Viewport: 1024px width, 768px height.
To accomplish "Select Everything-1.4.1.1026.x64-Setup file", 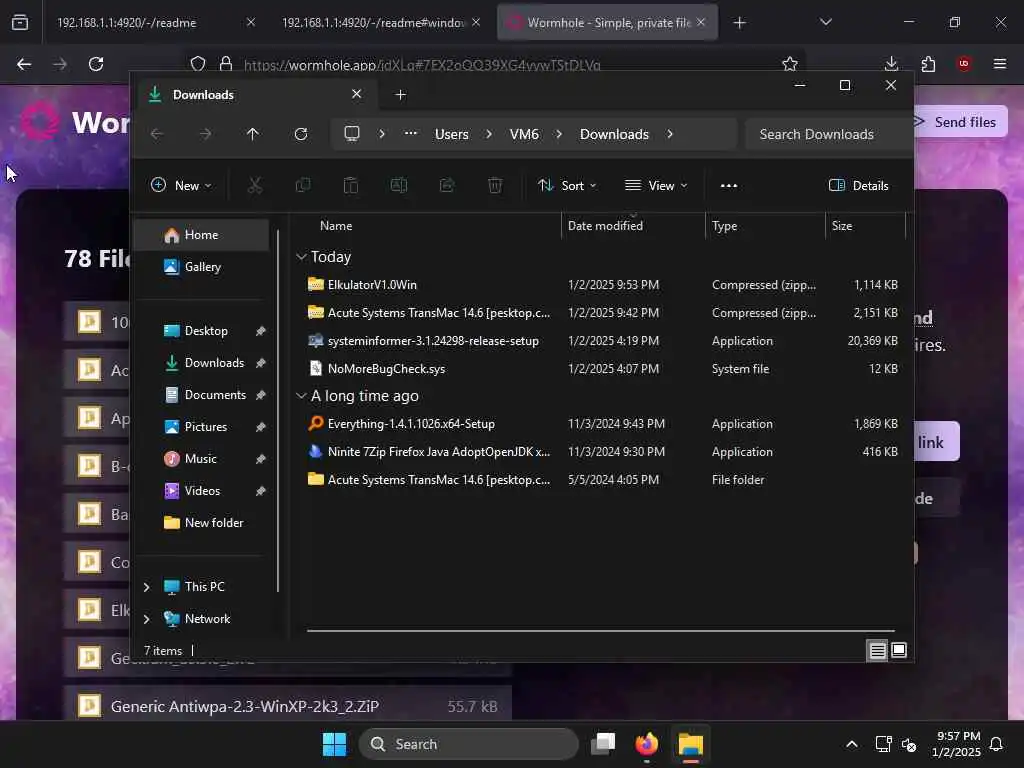I will coord(601,424).
